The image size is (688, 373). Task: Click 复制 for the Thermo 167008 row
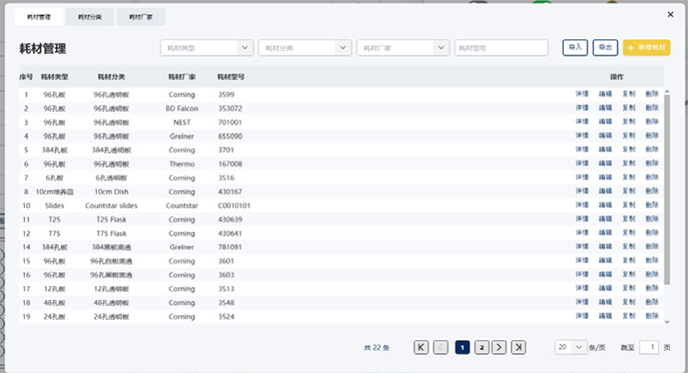(x=629, y=163)
